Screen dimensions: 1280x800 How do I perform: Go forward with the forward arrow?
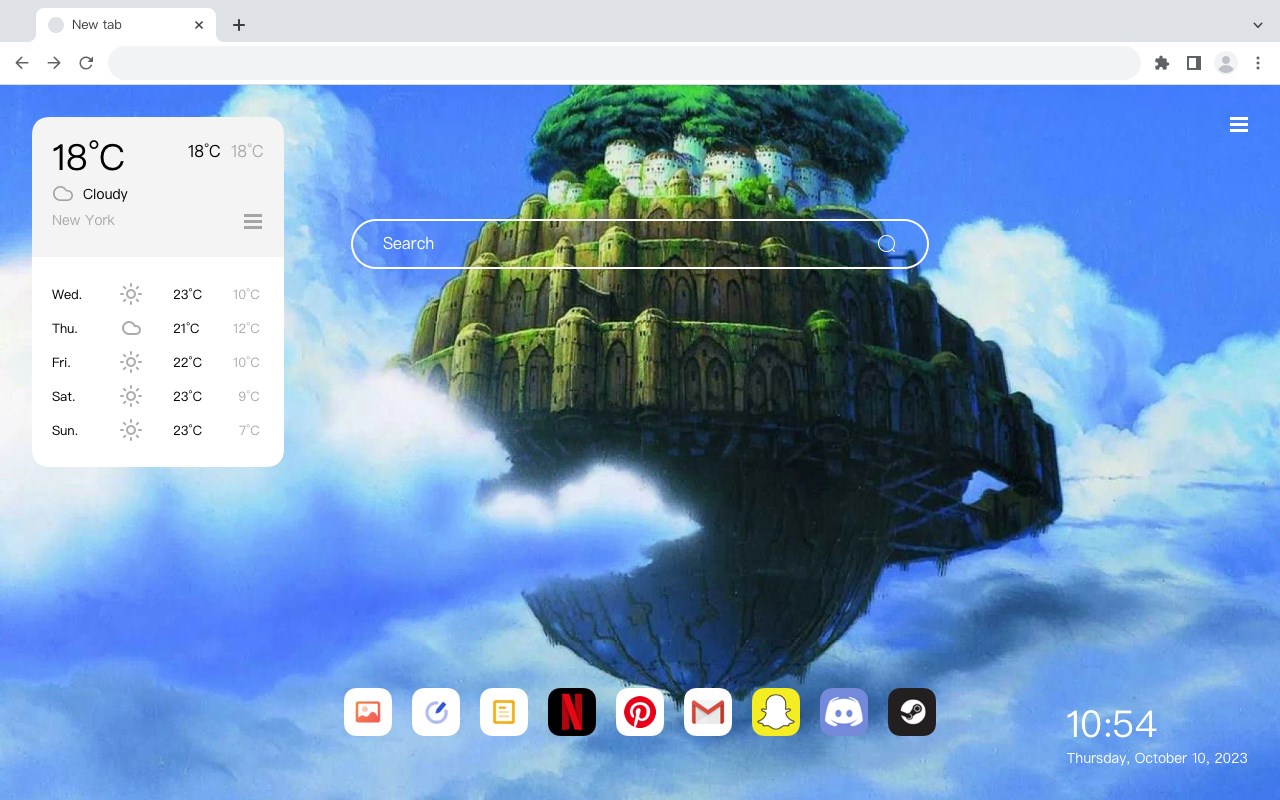[x=54, y=63]
